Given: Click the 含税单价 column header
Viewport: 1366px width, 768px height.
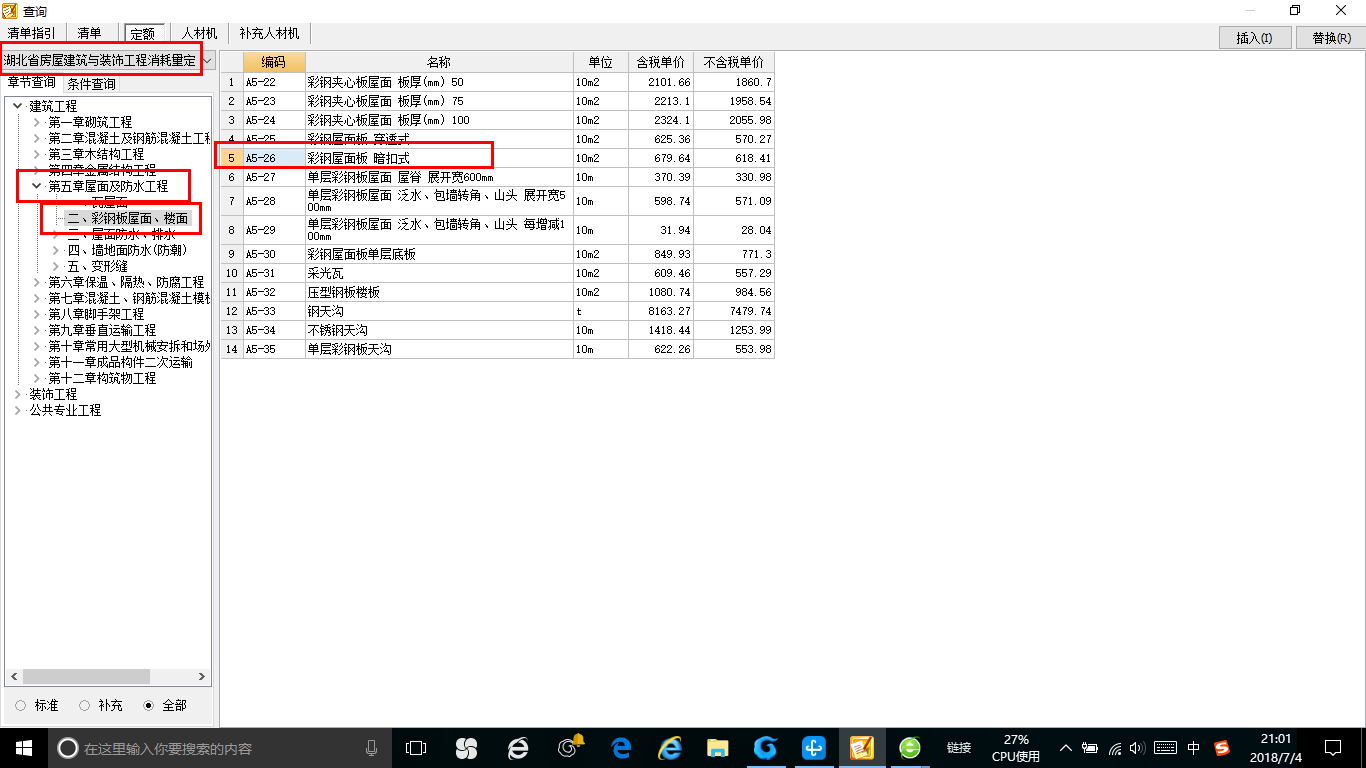Looking at the screenshot, I should pyautogui.click(x=661, y=62).
